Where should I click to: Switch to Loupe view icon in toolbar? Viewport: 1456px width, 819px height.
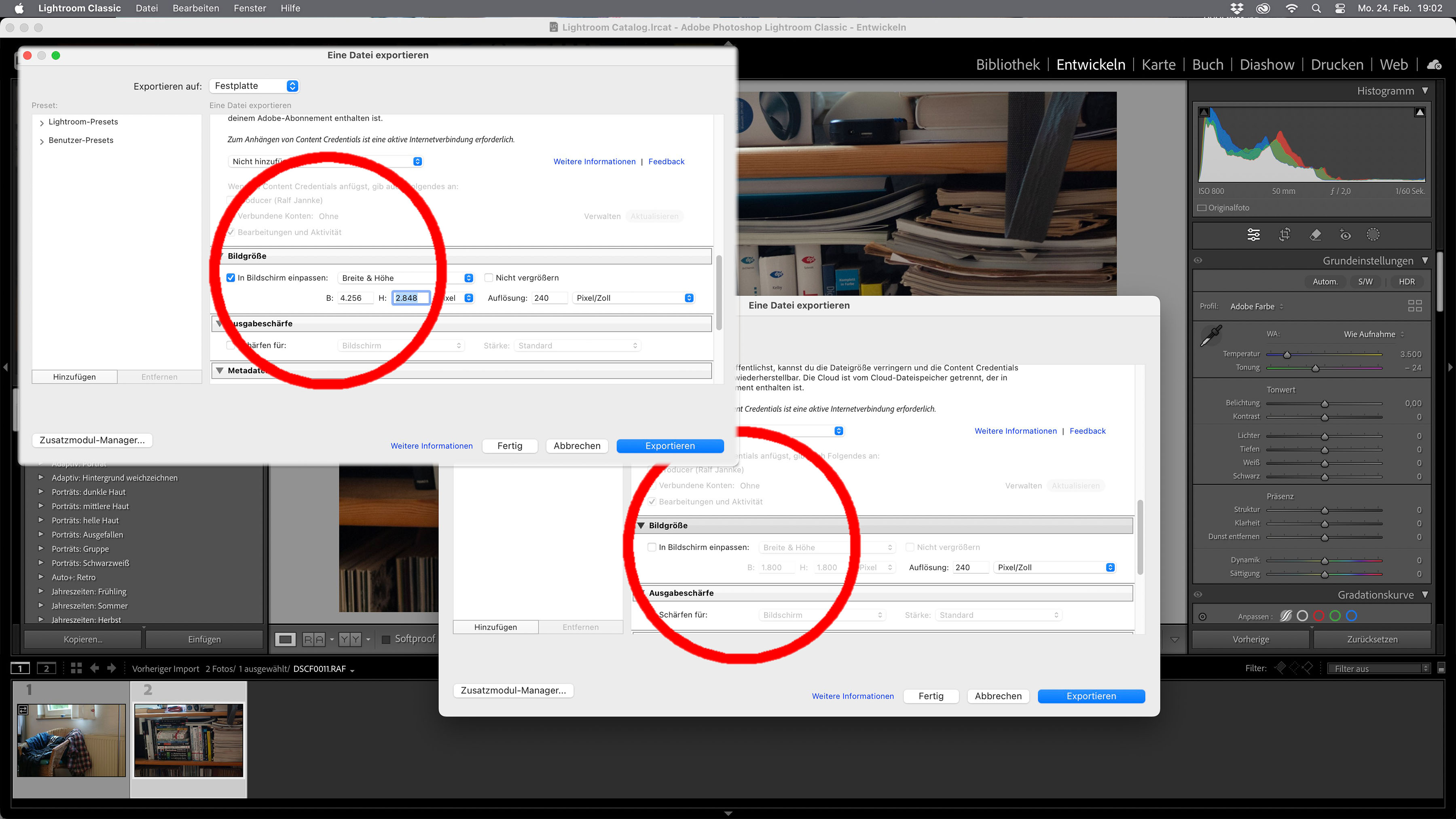point(286,639)
